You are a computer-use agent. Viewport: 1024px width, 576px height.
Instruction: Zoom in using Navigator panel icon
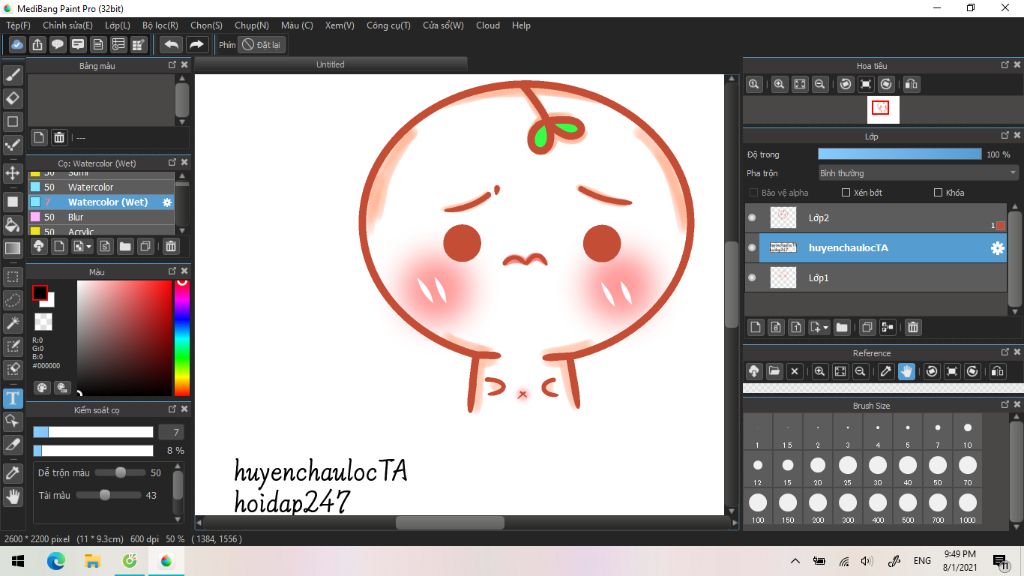point(779,84)
